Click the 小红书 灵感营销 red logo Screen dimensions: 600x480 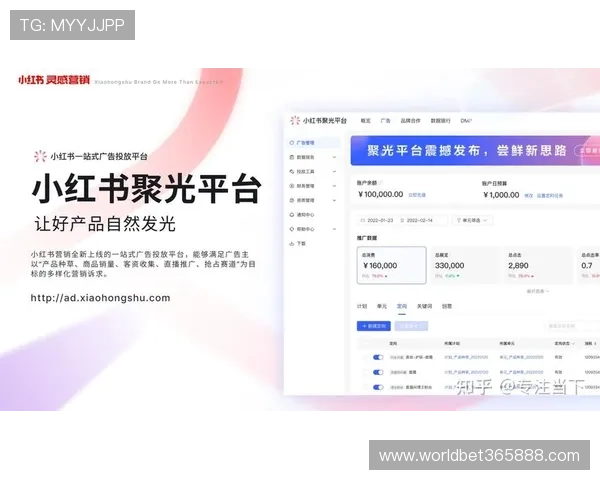click(x=54, y=80)
